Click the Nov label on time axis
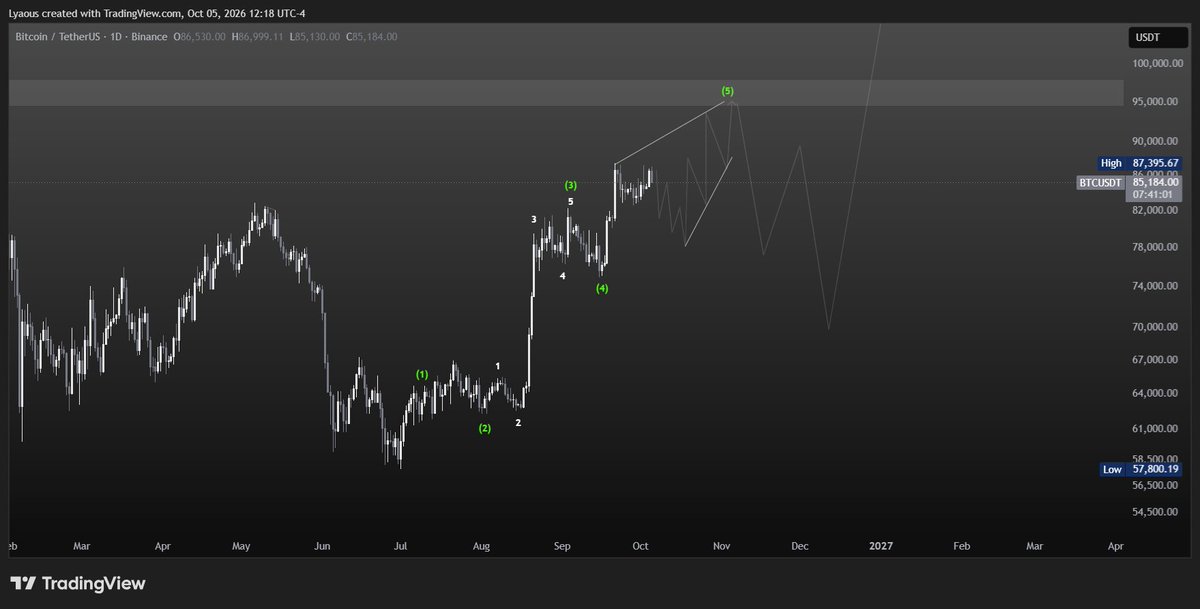The width and height of the screenshot is (1200, 609). click(x=720, y=547)
